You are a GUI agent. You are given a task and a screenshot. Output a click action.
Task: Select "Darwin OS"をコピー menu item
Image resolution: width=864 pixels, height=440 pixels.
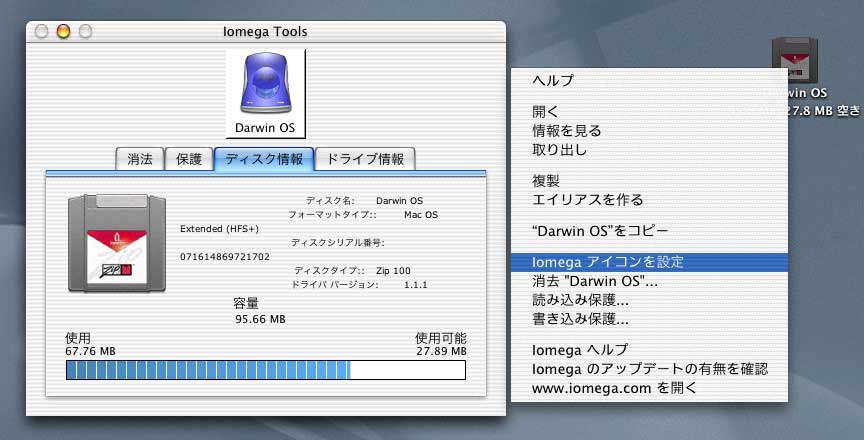point(649,231)
